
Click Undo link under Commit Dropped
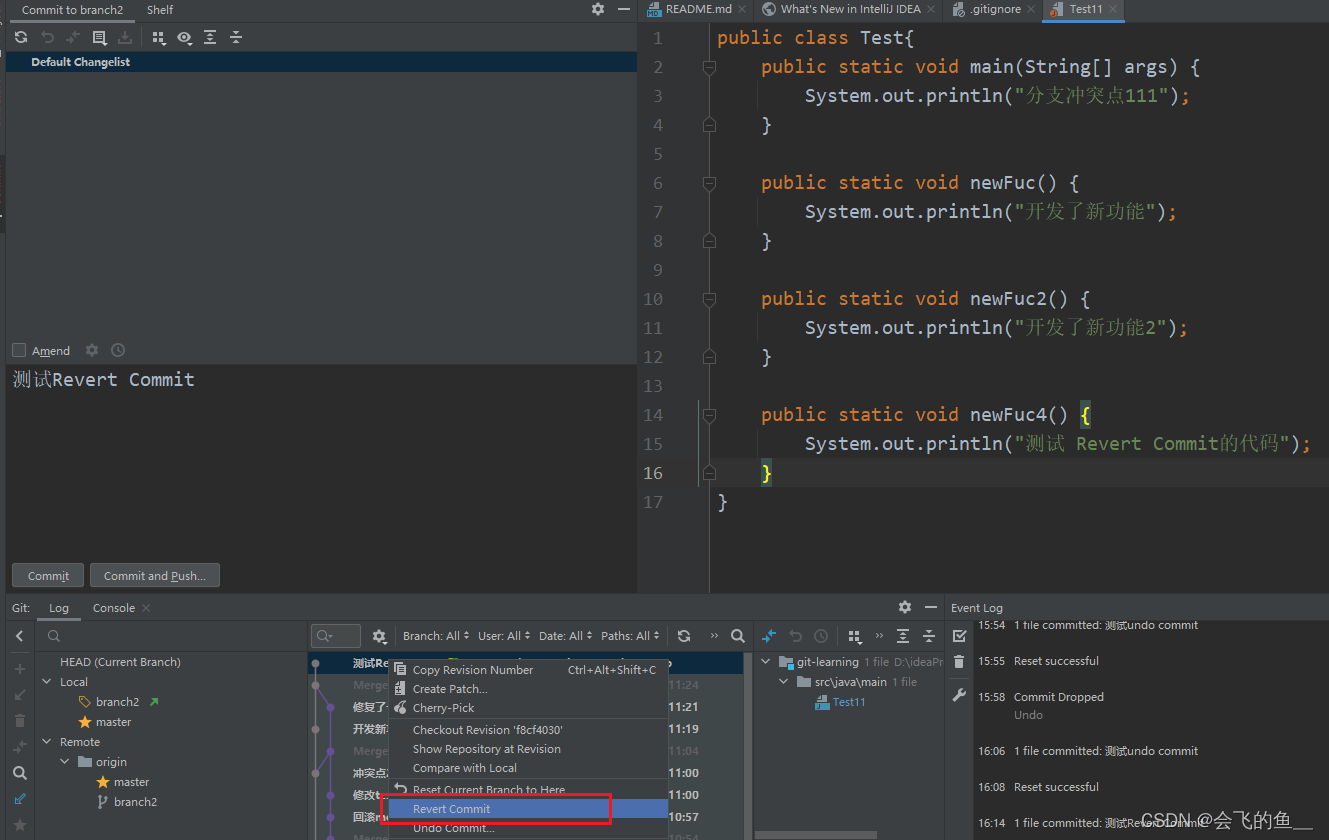[1028, 715]
